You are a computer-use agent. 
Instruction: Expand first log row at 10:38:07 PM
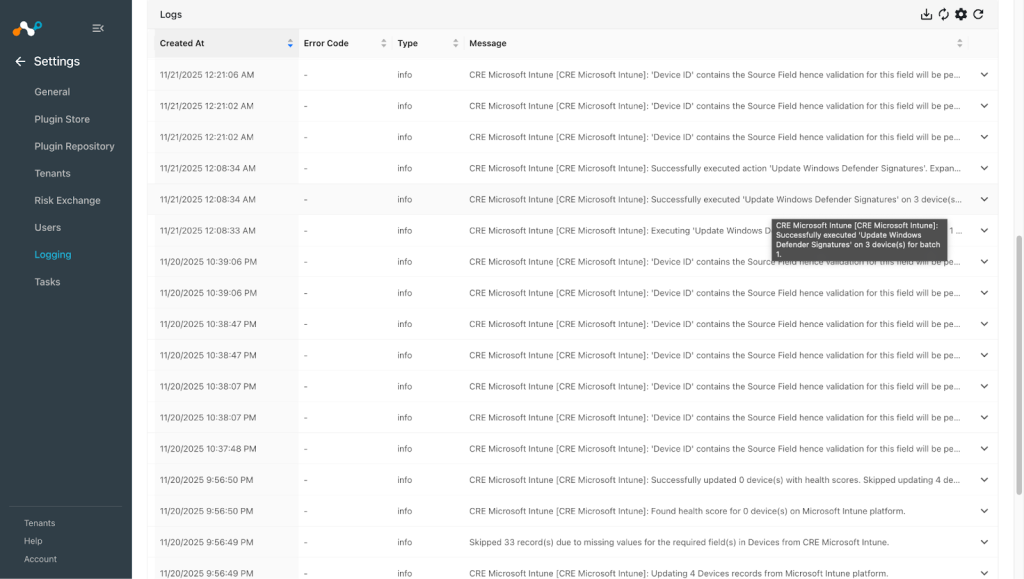pos(984,386)
